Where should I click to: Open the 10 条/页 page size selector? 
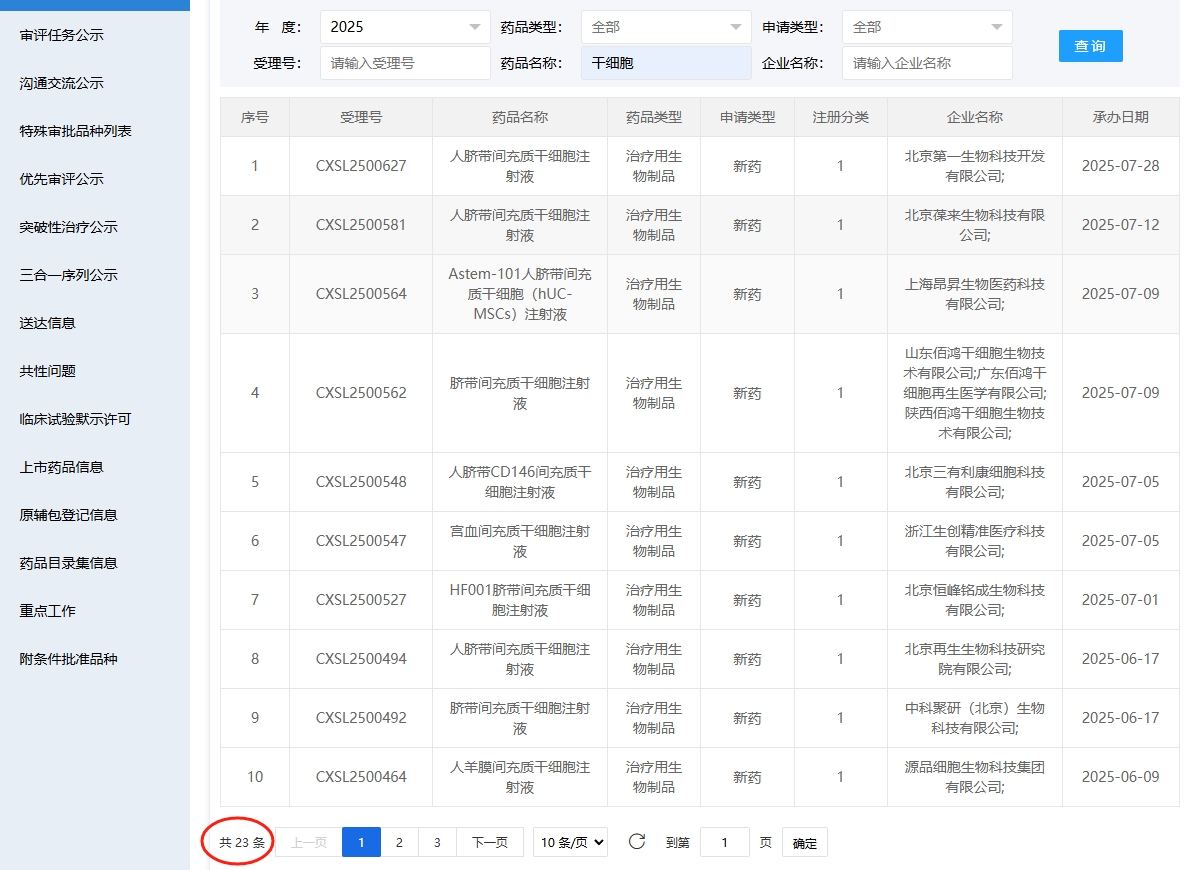570,843
